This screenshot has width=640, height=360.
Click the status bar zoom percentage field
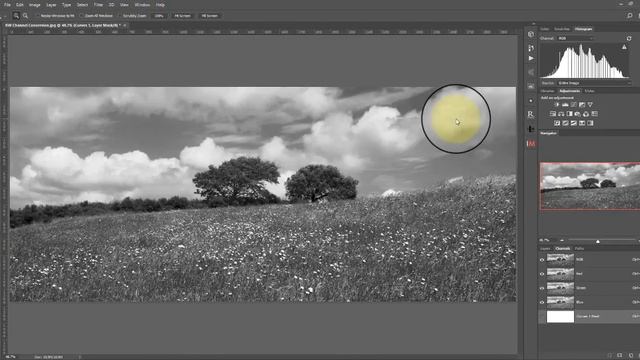11,357
